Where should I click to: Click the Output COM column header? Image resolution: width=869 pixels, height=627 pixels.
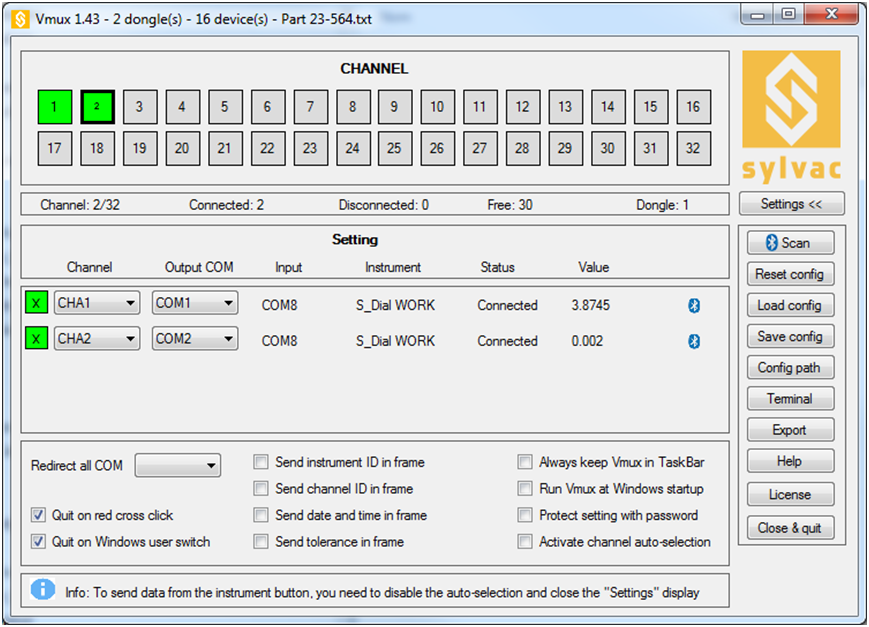click(199, 267)
